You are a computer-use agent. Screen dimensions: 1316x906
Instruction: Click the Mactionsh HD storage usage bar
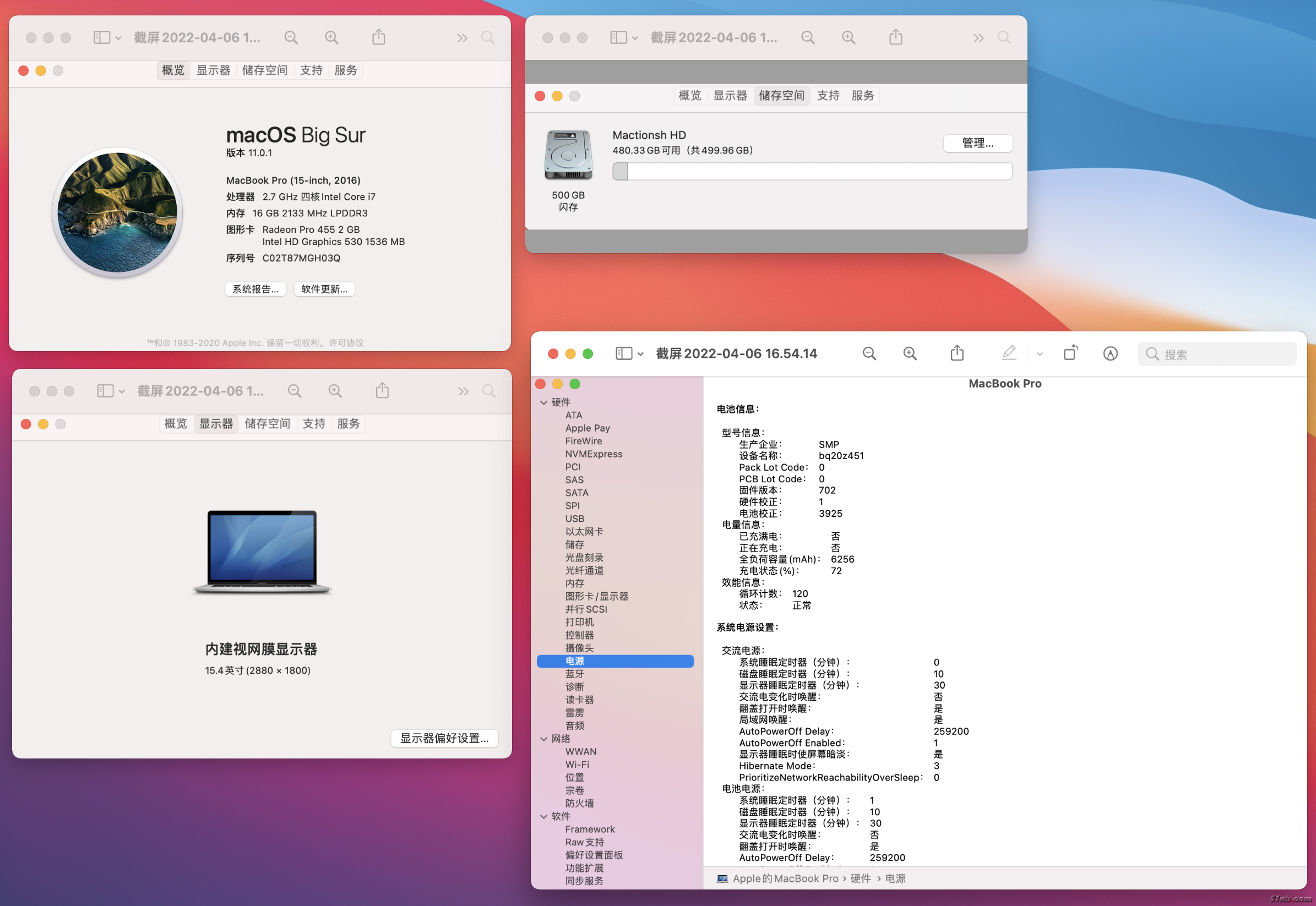[812, 171]
